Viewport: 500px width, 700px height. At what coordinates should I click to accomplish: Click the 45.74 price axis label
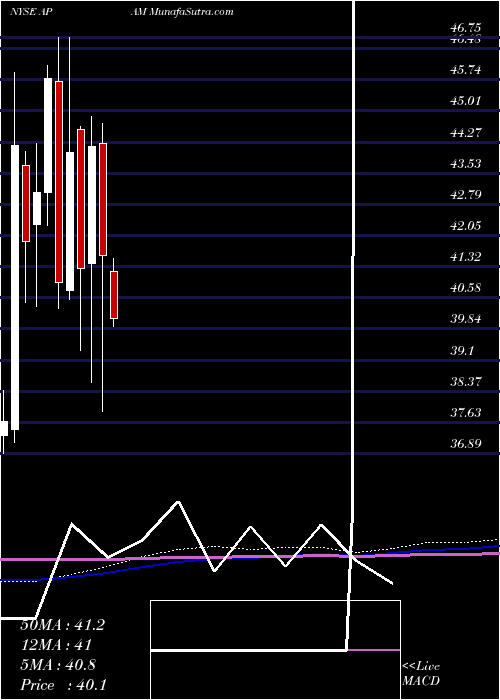click(x=465, y=70)
